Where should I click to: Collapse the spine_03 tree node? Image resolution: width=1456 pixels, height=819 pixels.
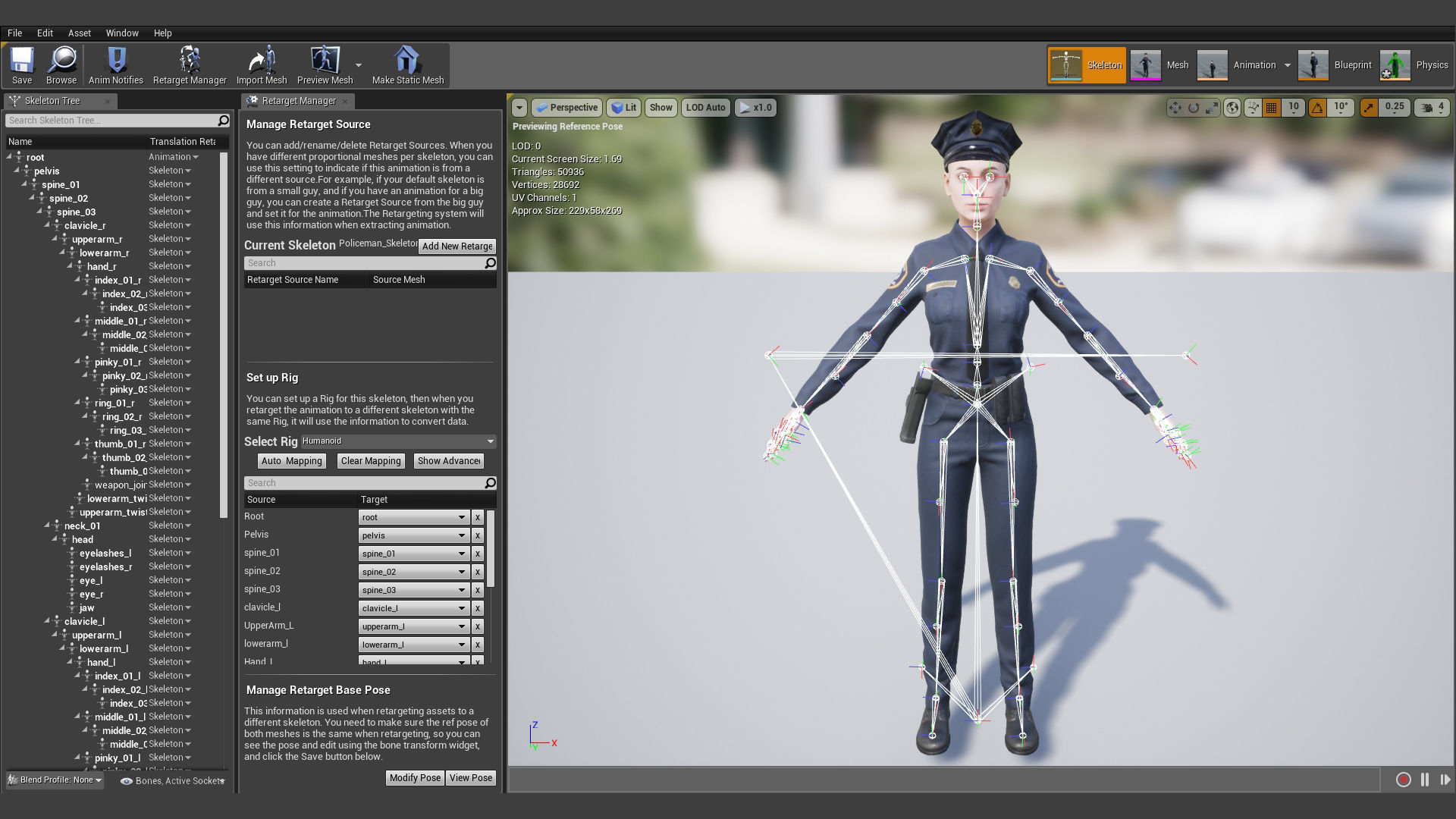click(40, 212)
